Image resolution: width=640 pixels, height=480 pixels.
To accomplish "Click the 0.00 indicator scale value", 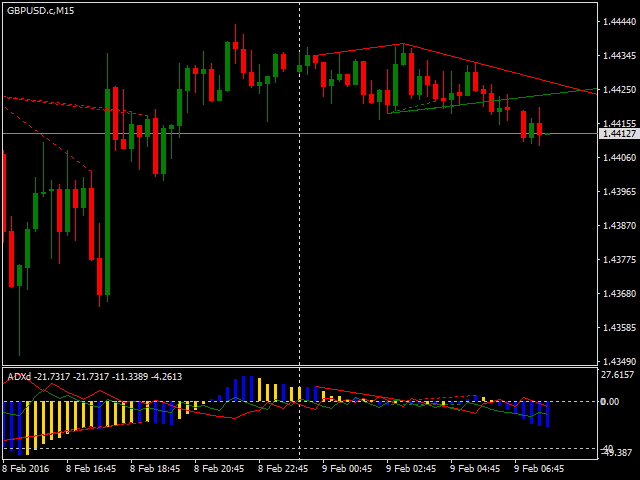I will click(610, 402).
